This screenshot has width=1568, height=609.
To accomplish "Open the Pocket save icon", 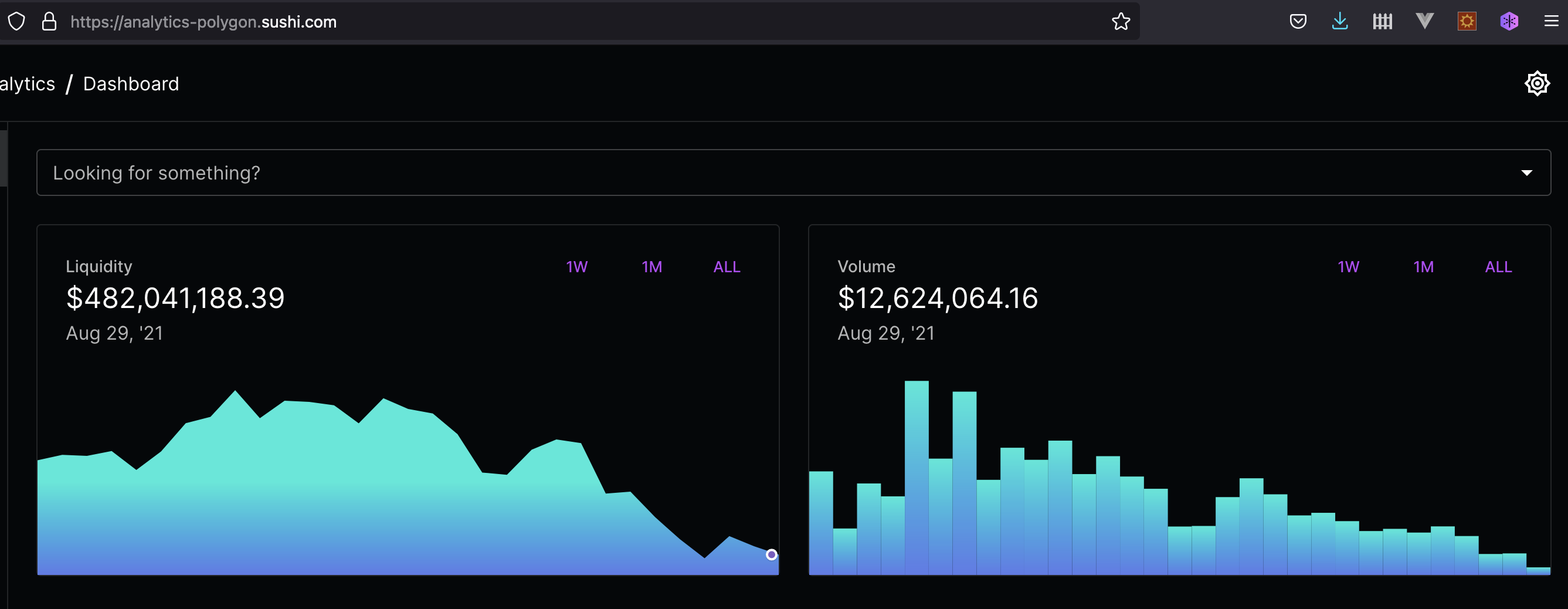I will [1298, 22].
